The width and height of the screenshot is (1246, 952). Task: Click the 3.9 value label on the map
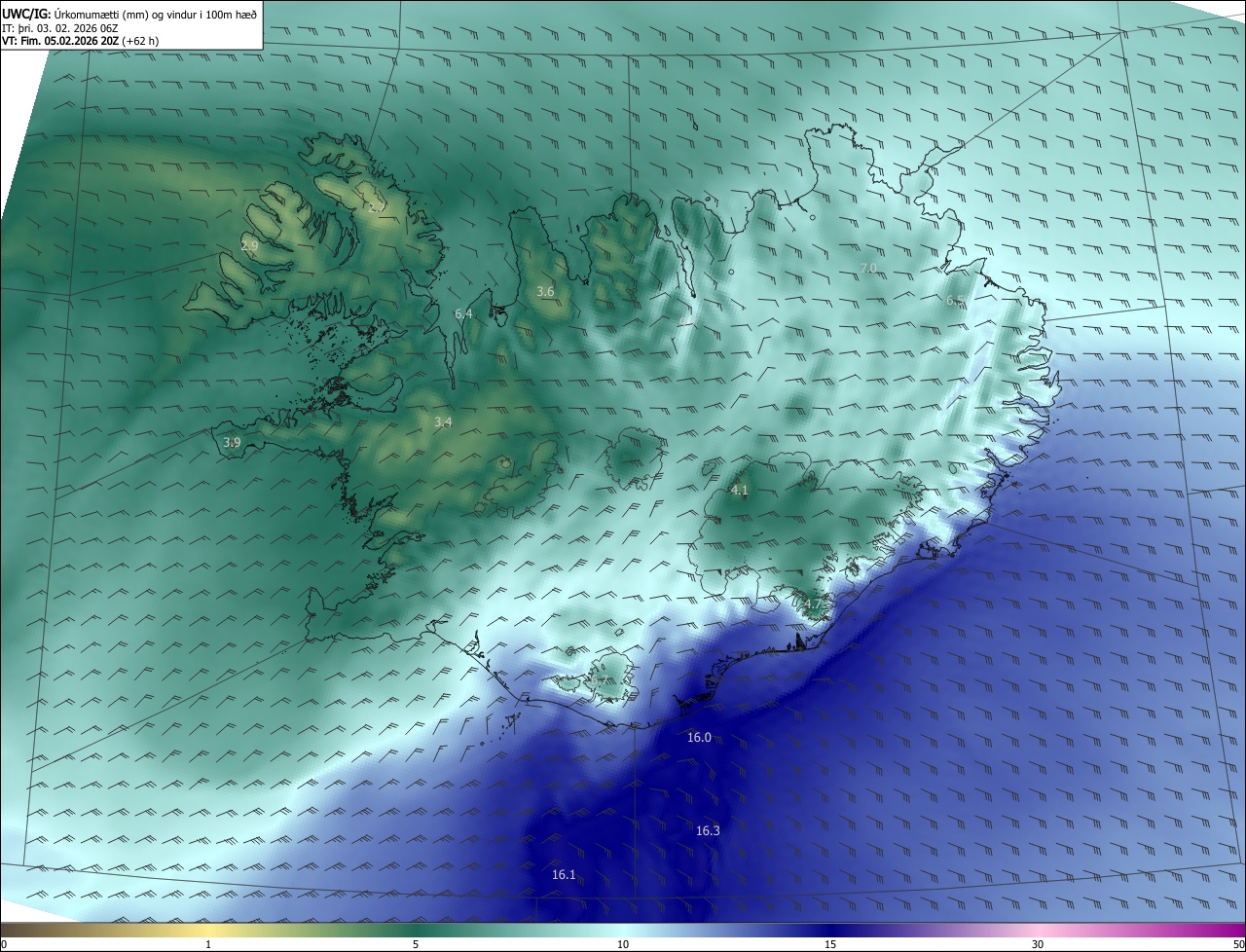pos(232,443)
